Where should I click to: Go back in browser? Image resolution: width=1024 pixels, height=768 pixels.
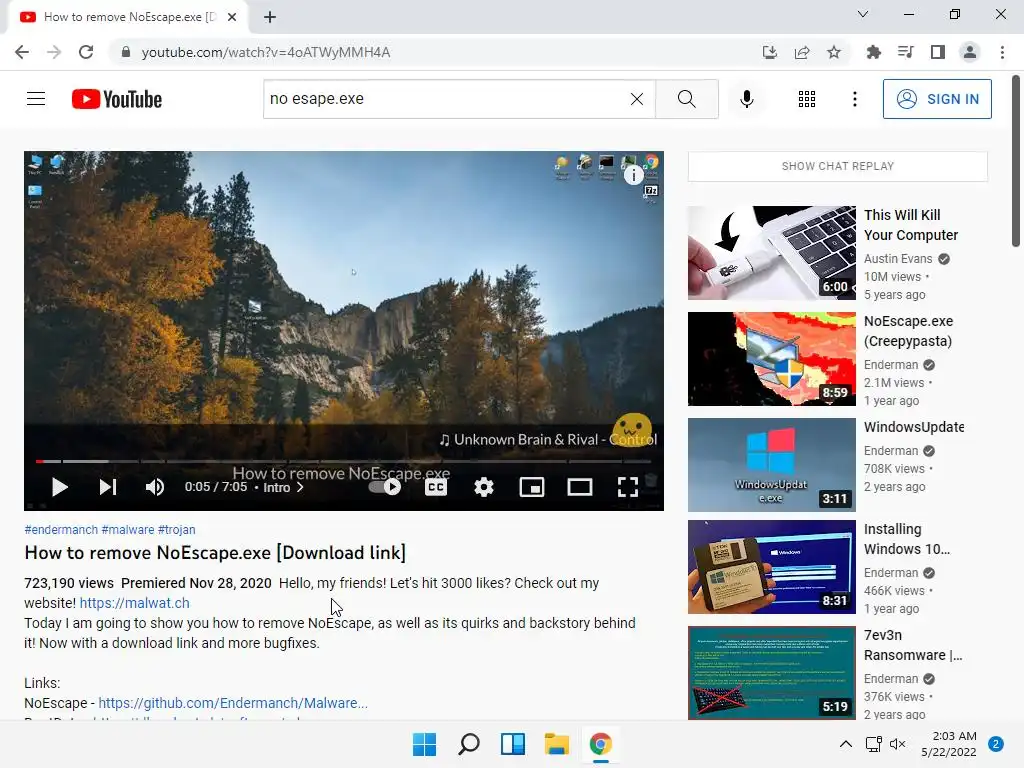tap(22, 52)
